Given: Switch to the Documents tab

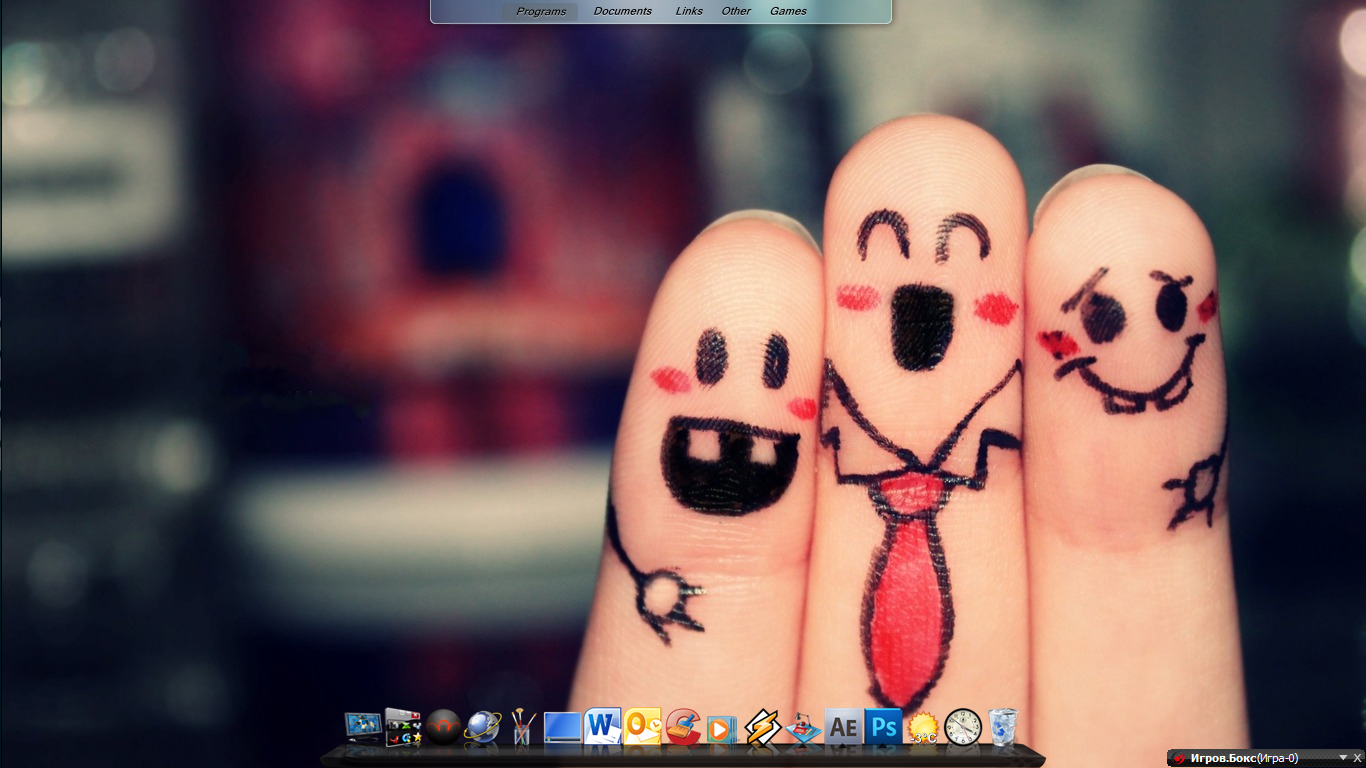Looking at the screenshot, I should (622, 11).
